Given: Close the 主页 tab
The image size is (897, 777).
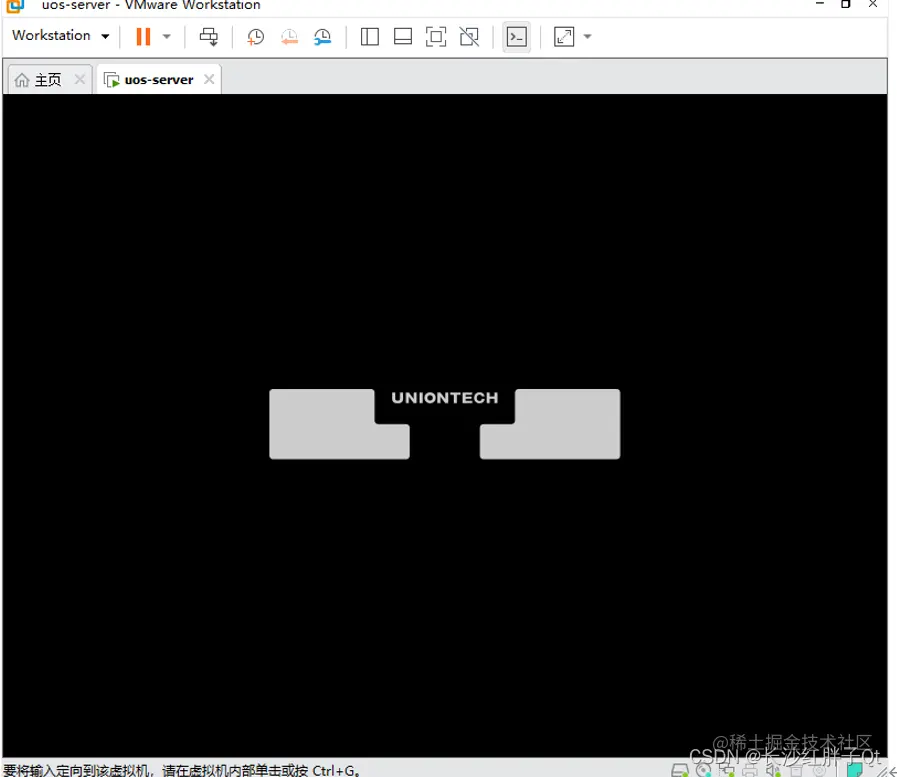Looking at the screenshot, I should [80, 80].
